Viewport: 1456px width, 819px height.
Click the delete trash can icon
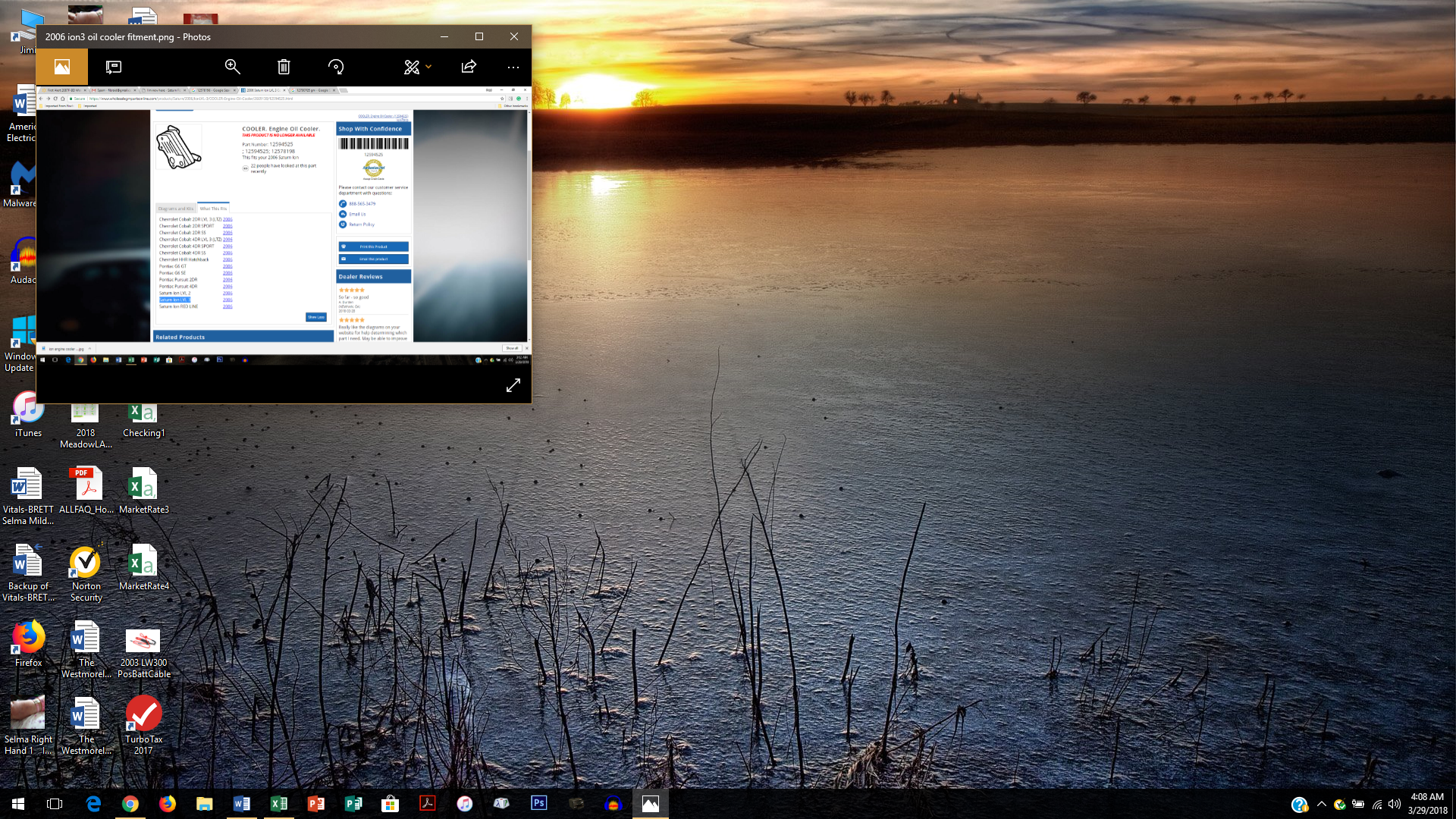tap(284, 67)
